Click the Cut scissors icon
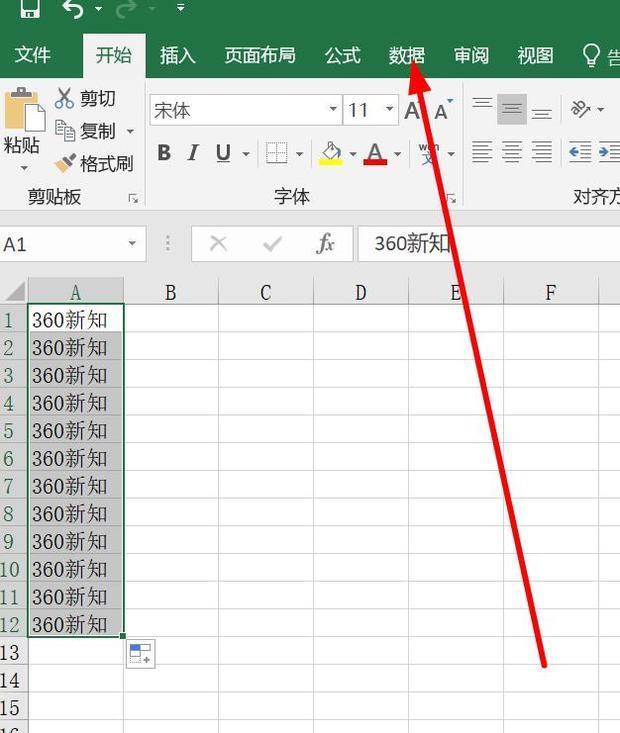Screen dimensions: 620x733 [x=65, y=98]
